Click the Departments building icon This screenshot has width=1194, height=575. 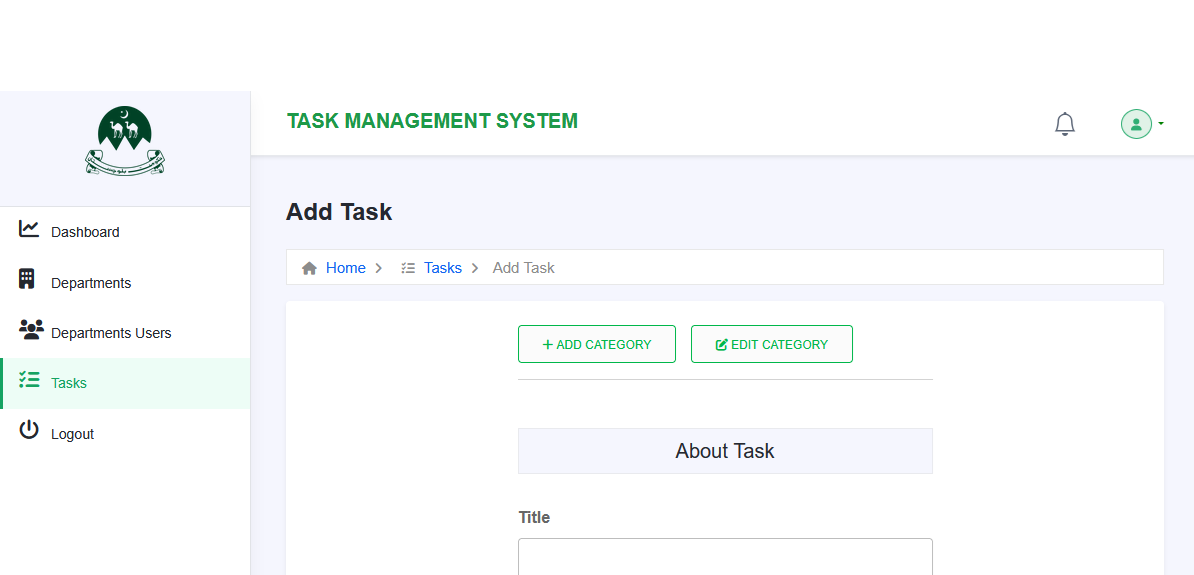point(27,279)
